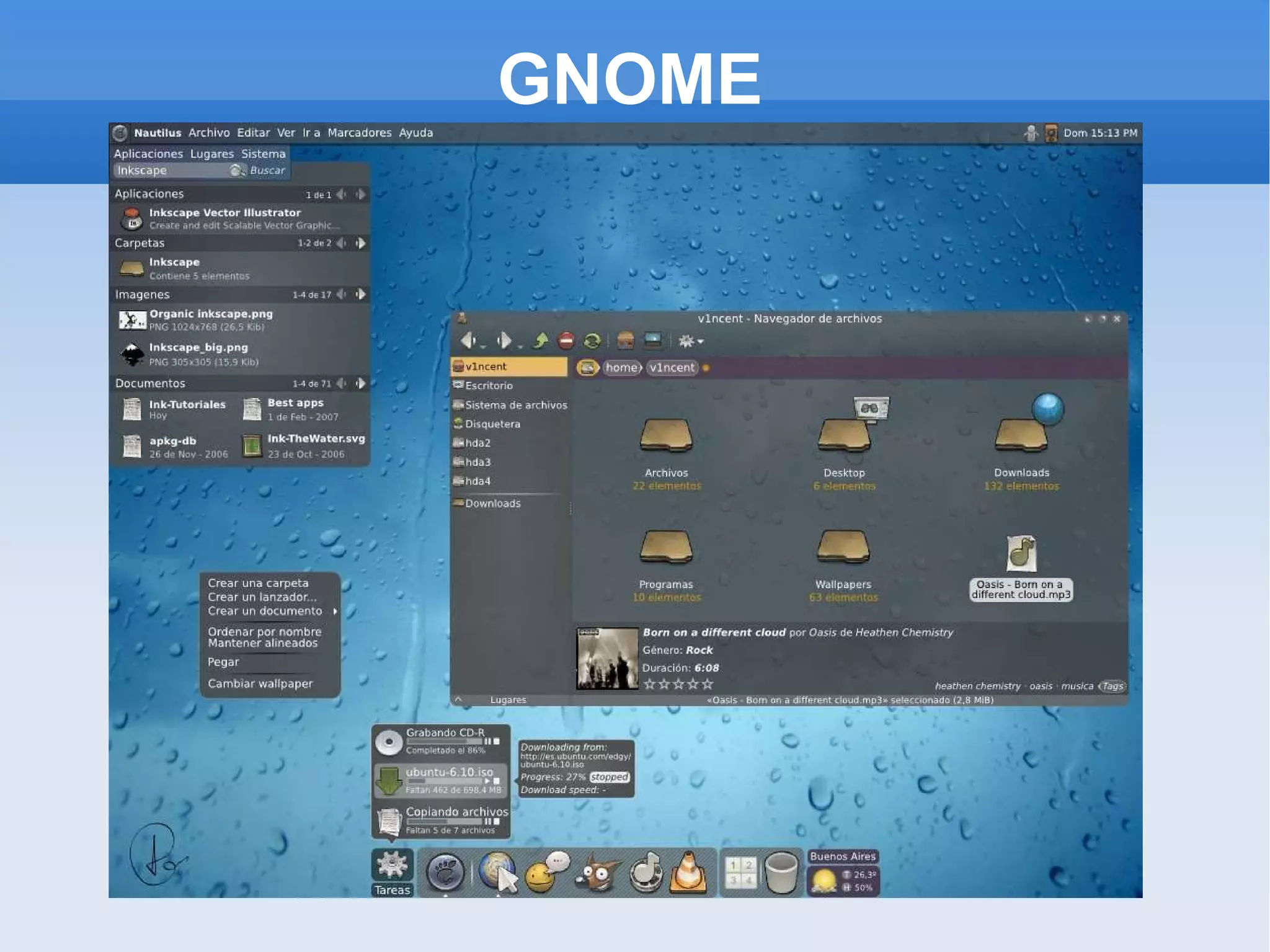
Task: Select the Archivos folder icon
Action: (x=666, y=436)
